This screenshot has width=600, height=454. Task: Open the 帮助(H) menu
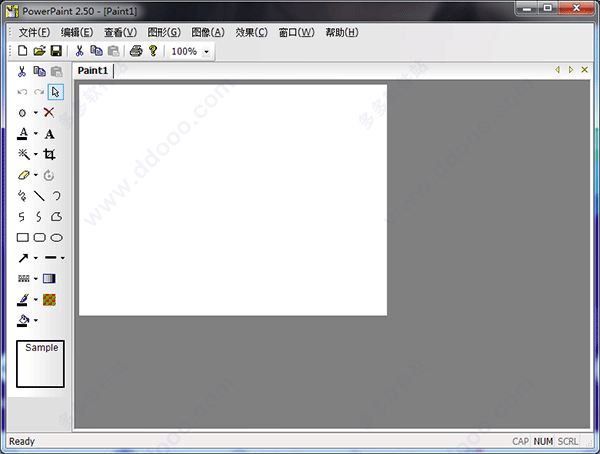click(x=342, y=32)
